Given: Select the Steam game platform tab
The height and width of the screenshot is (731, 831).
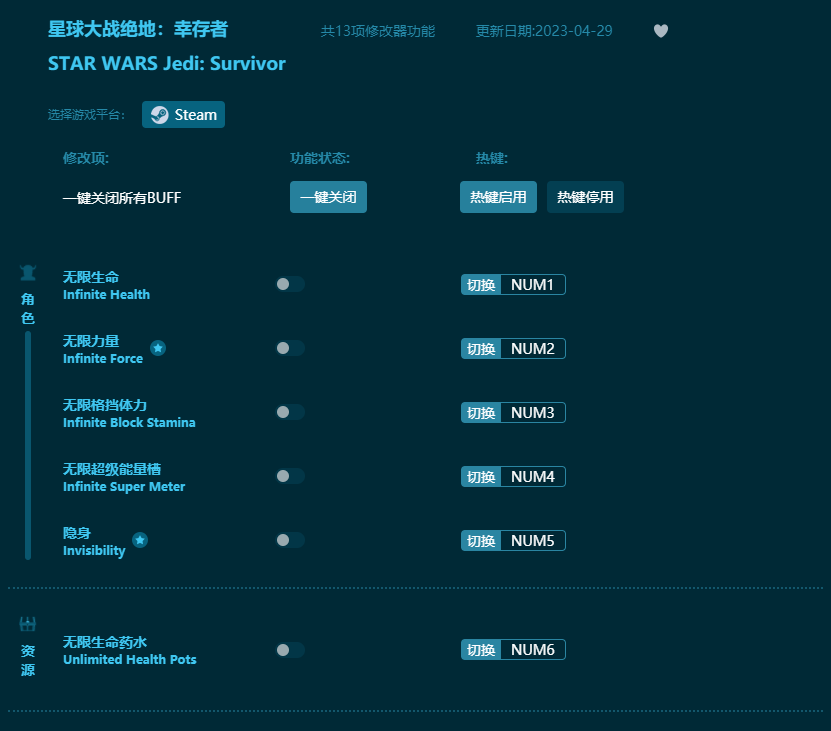Looking at the screenshot, I should click(183, 114).
